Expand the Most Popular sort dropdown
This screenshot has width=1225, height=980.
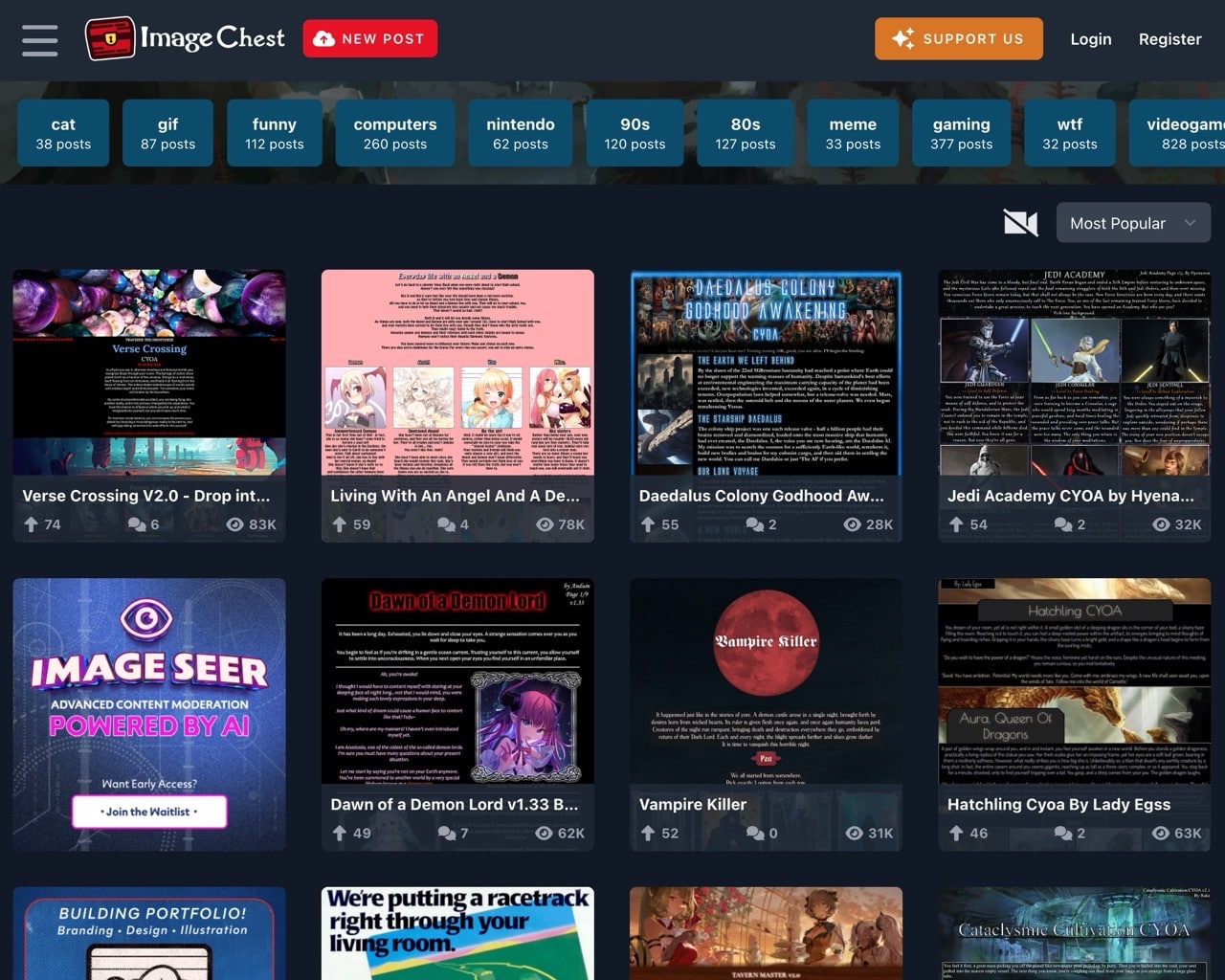1133,223
